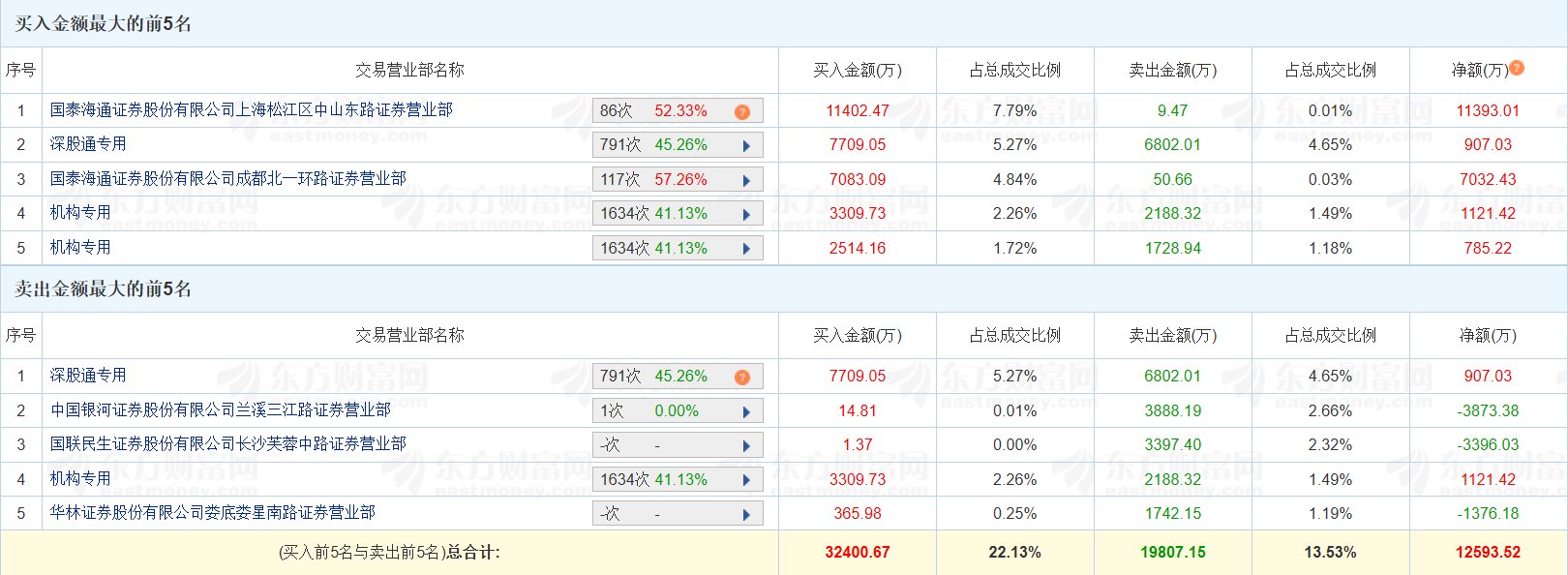Click arrow in 华林证券娄底娄星南路 row
This screenshot has width=1568, height=575.
click(746, 514)
